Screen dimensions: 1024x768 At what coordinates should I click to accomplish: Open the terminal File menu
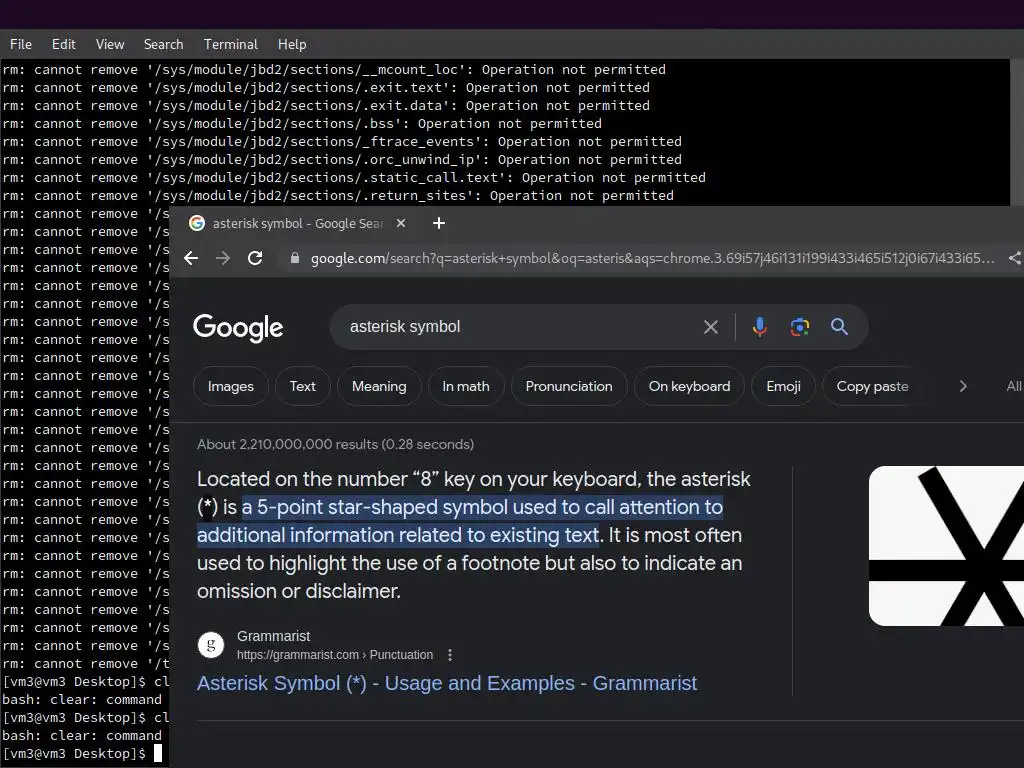pyautogui.click(x=21, y=44)
